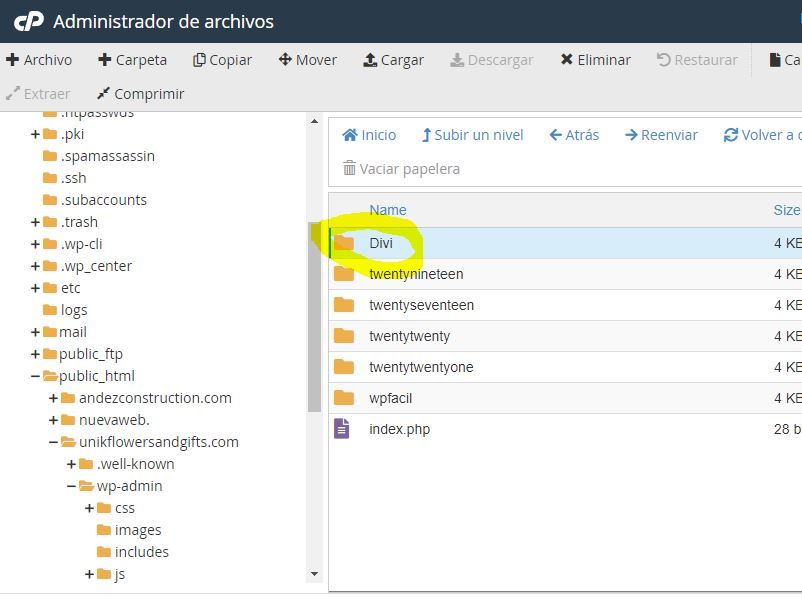This screenshot has height=600, width=802.
Task: Sort files by the Name column
Action: 388,210
